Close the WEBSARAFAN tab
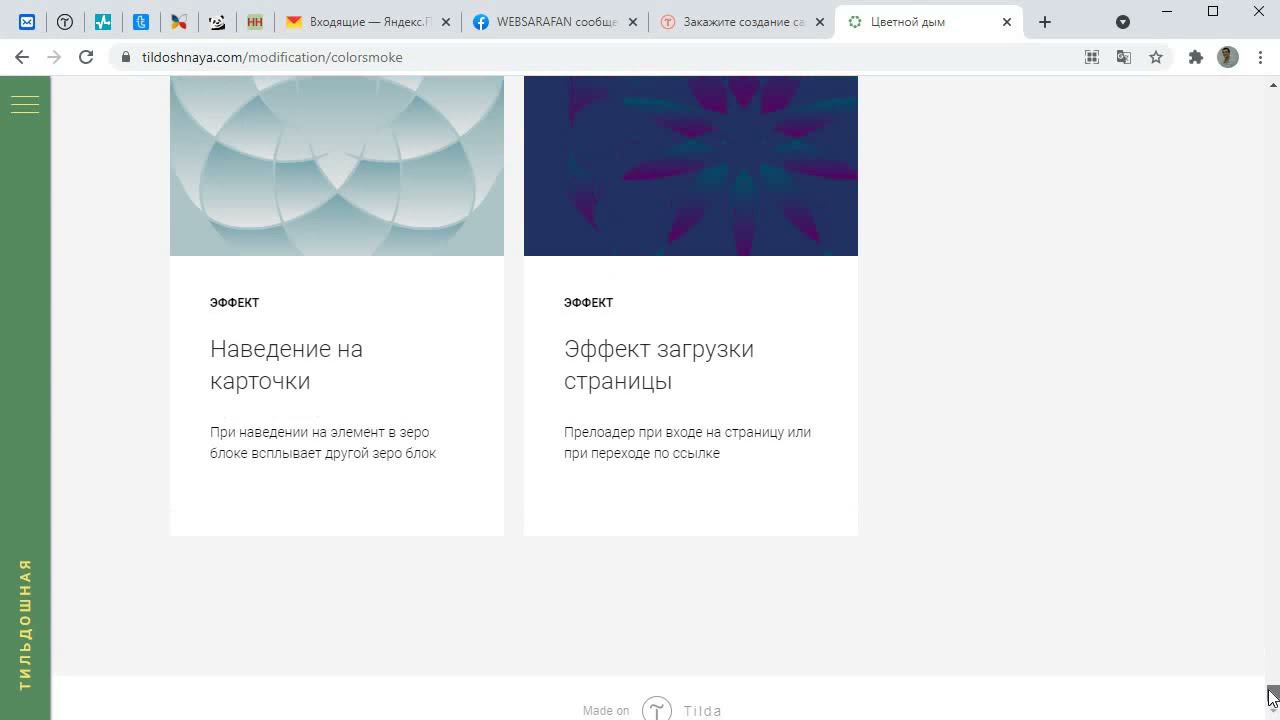This screenshot has height=720, width=1280. click(633, 22)
